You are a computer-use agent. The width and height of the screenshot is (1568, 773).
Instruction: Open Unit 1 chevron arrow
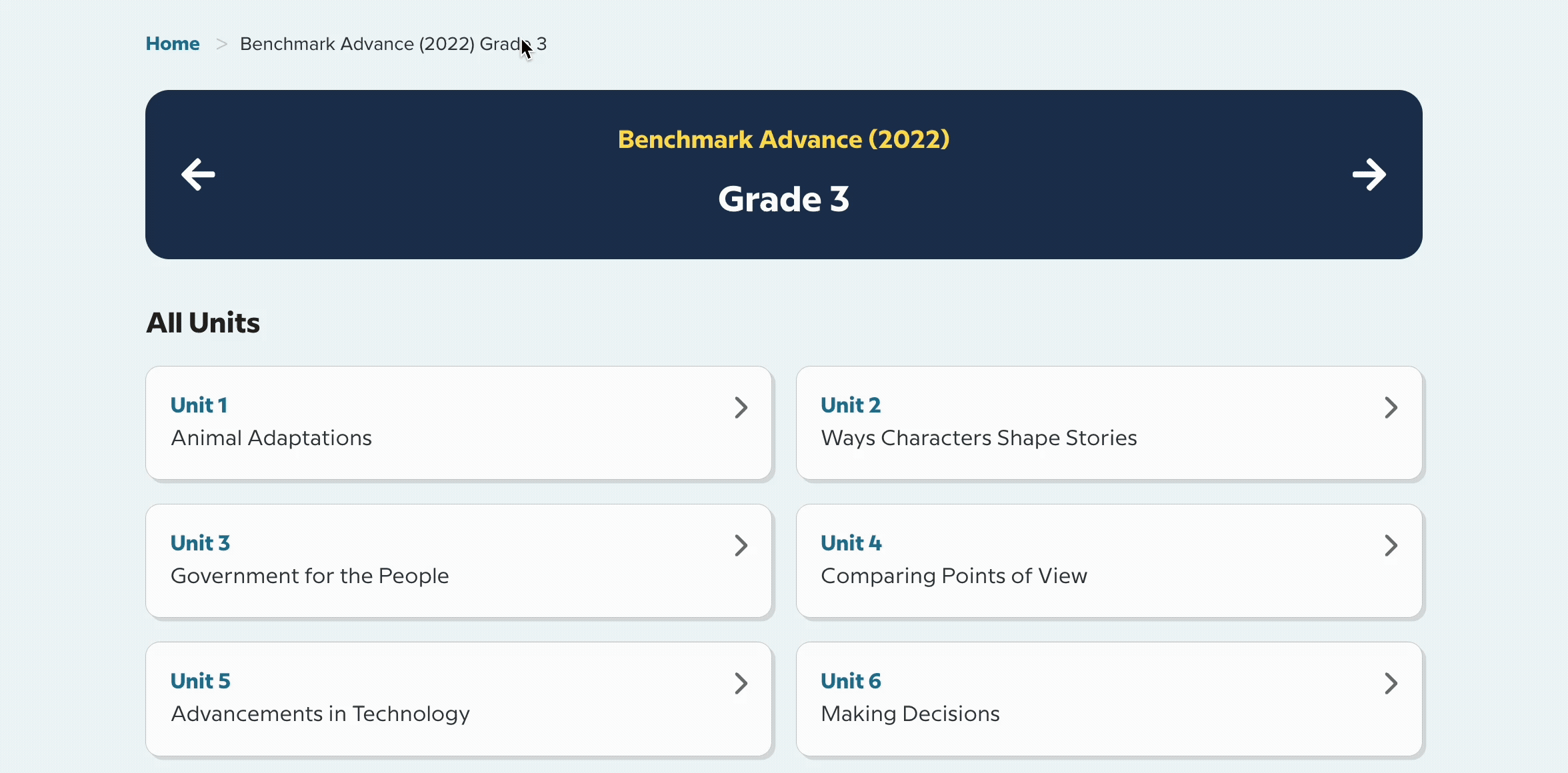[741, 408]
